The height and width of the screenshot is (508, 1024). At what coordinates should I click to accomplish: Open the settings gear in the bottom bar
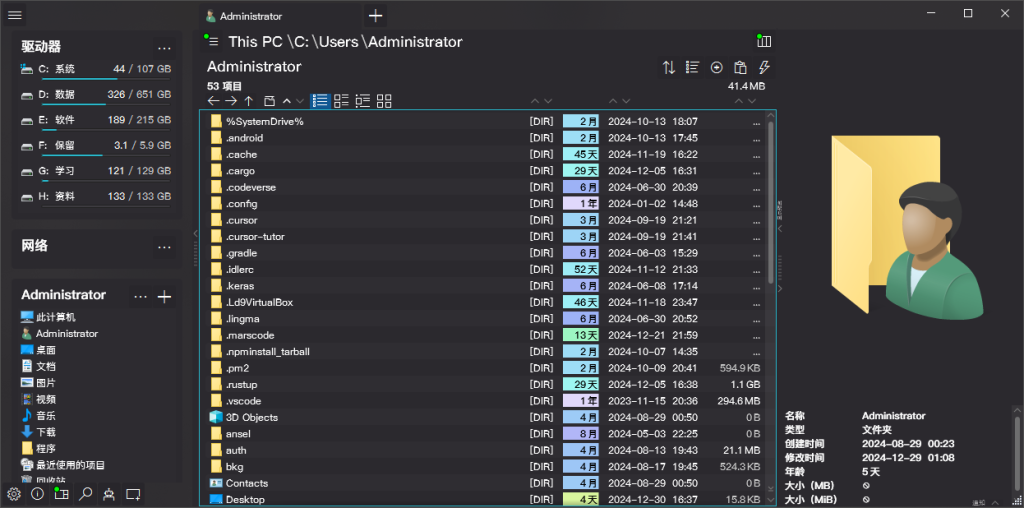point(14,494)
